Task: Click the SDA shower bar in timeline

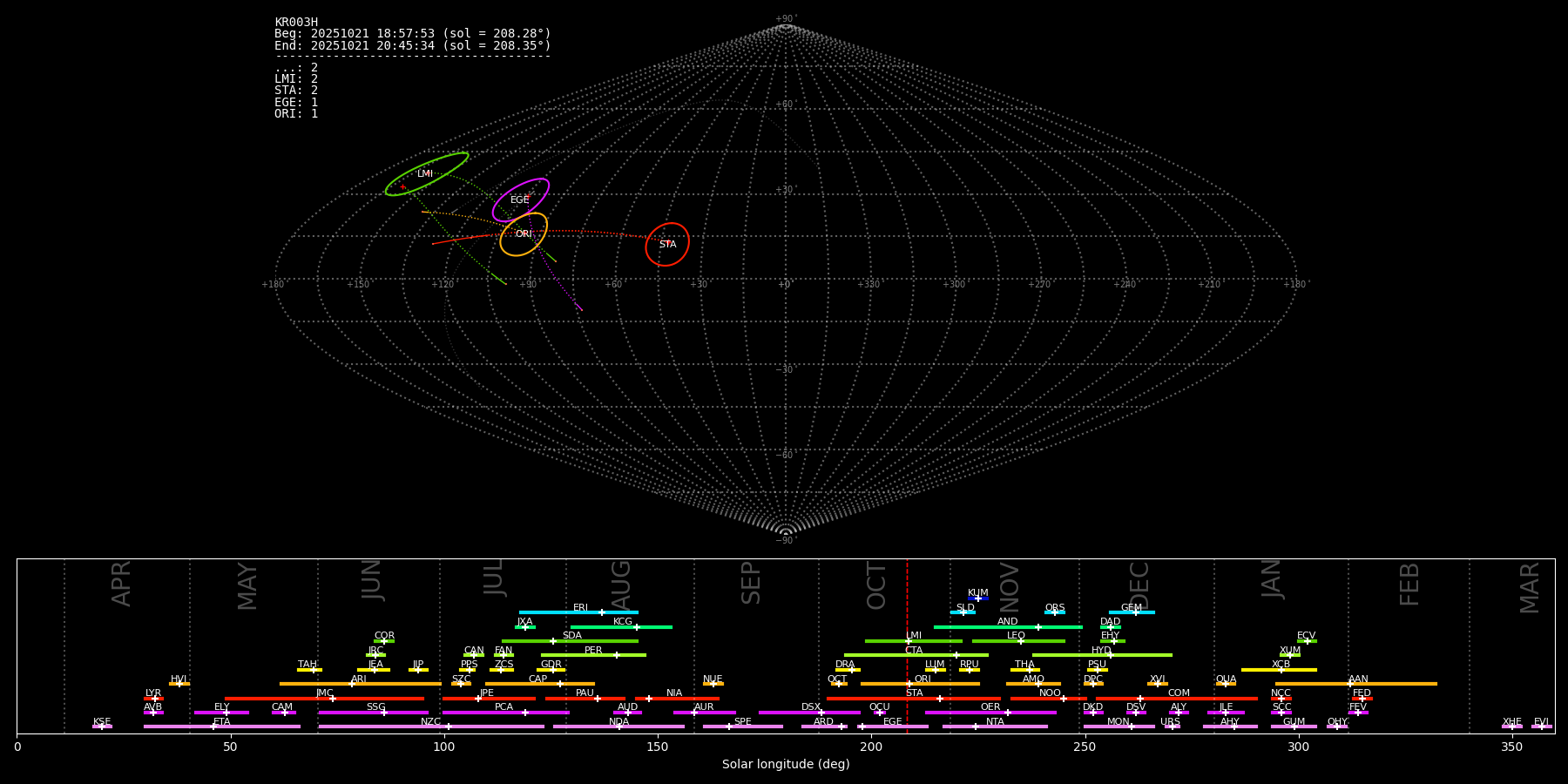Action: pos(570,641)
